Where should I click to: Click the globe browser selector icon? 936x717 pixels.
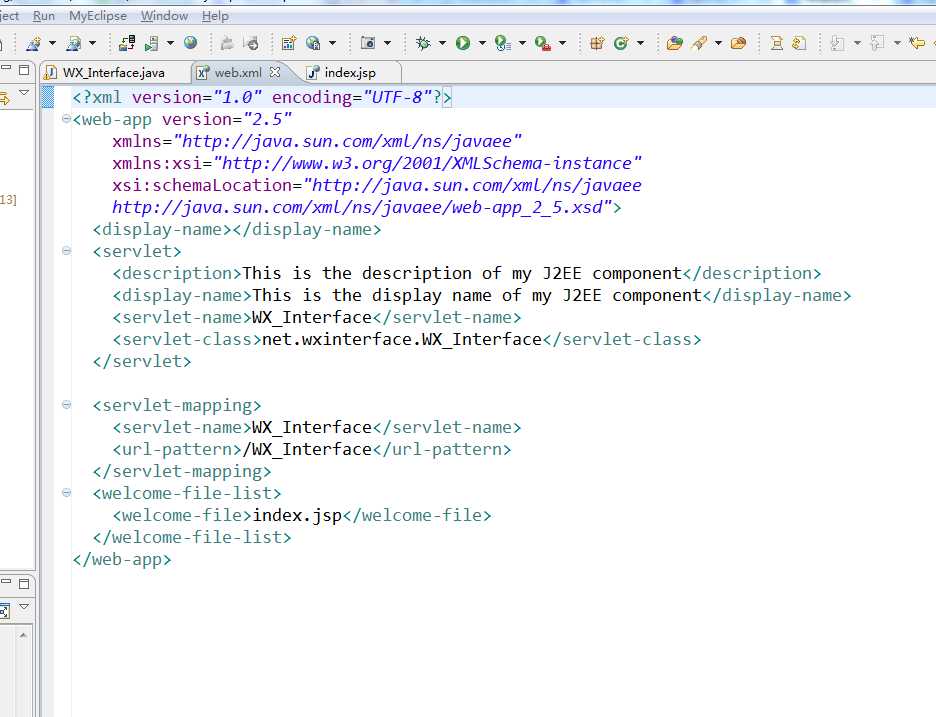point(313,43)
